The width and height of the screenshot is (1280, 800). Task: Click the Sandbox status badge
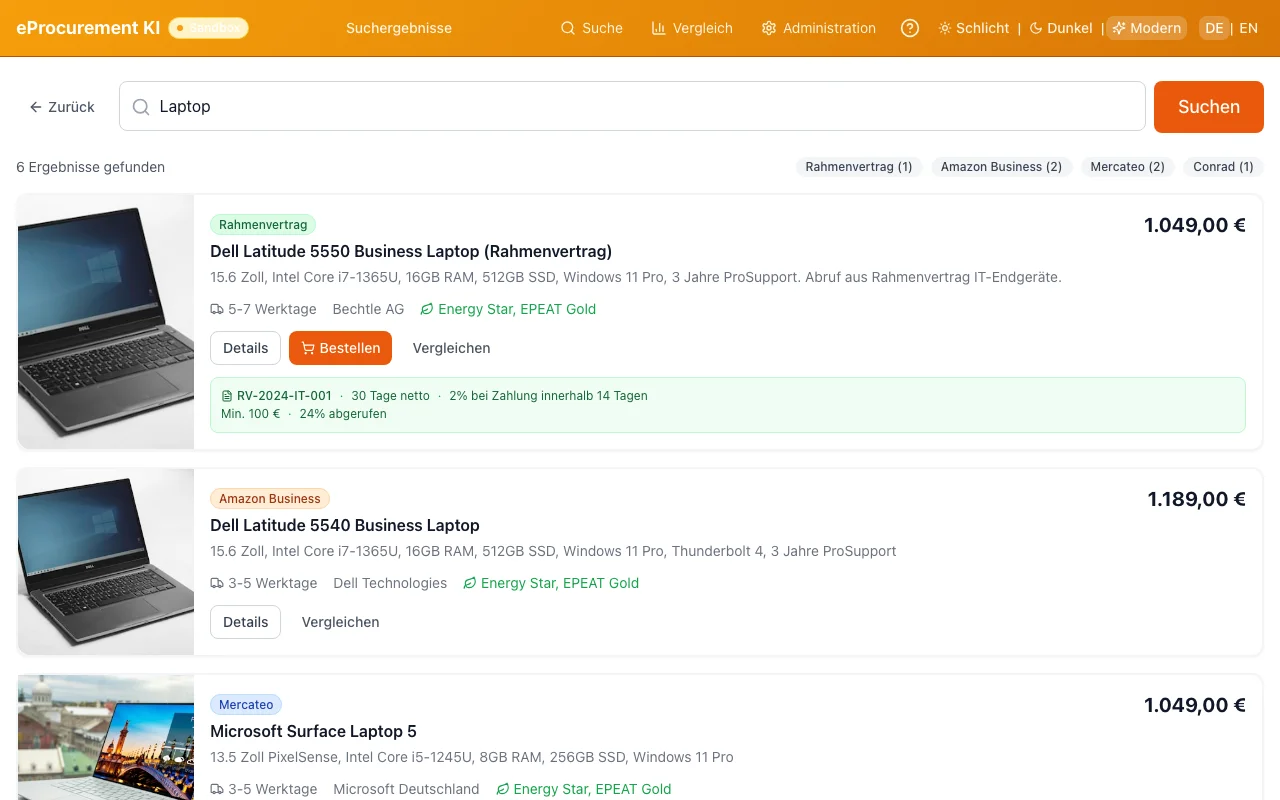coord(208,28)
